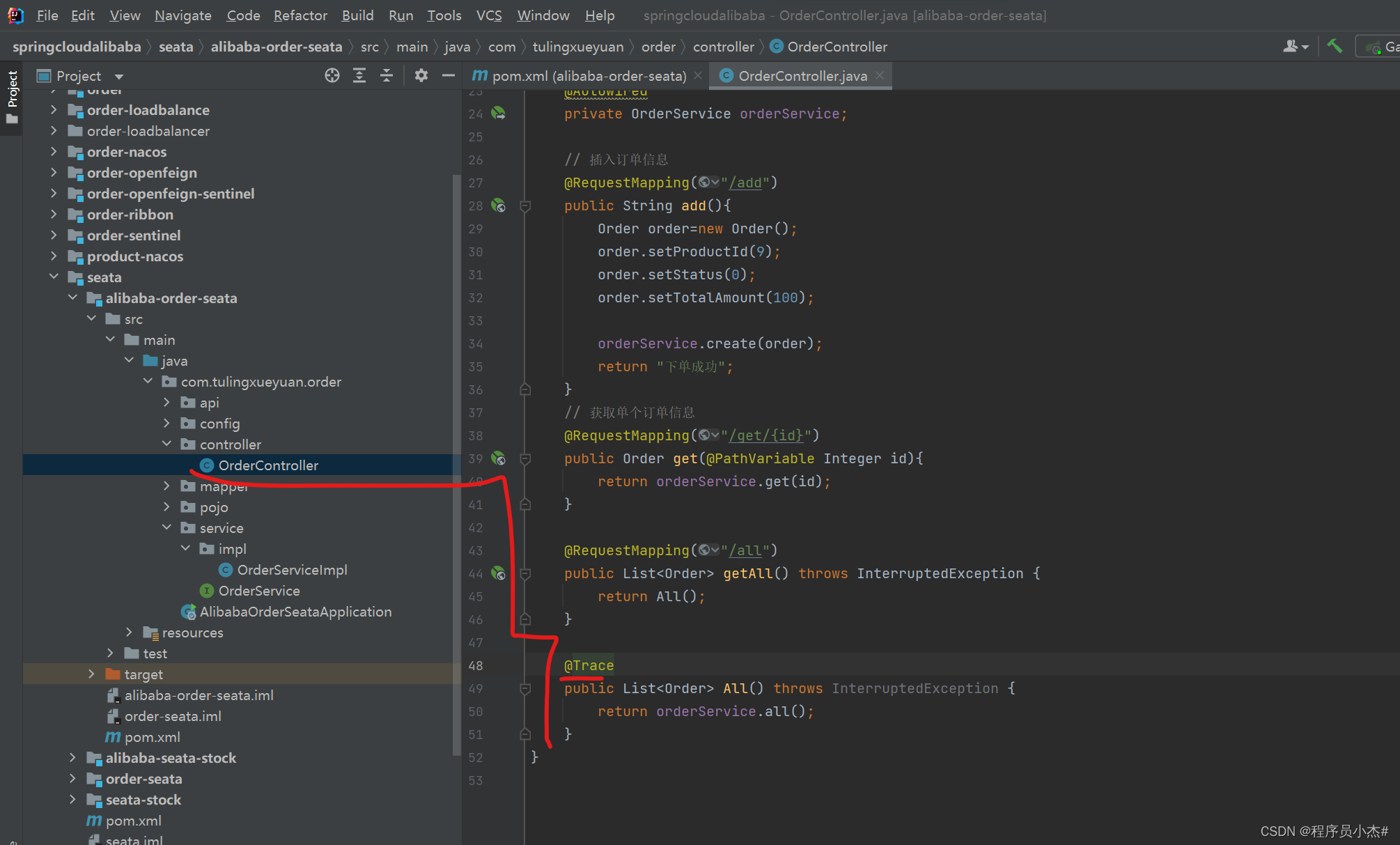The height and width of the screenshot is (845, 1400).
Task: Click the request mapping gutter icon on line 28
Action: (x=498, y=206)
